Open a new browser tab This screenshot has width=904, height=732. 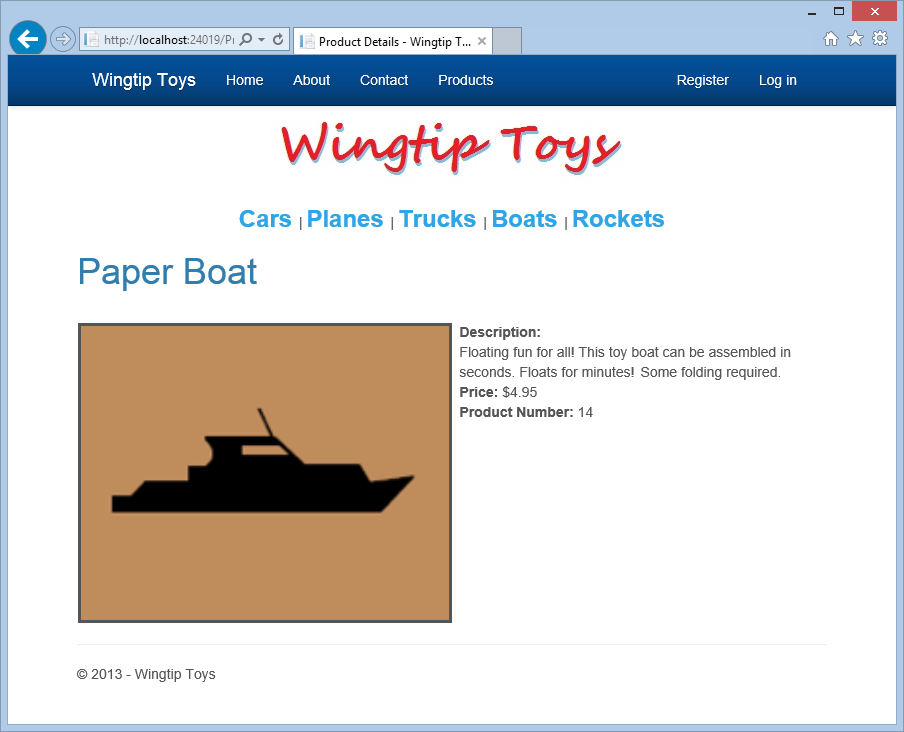click(508, 41)
